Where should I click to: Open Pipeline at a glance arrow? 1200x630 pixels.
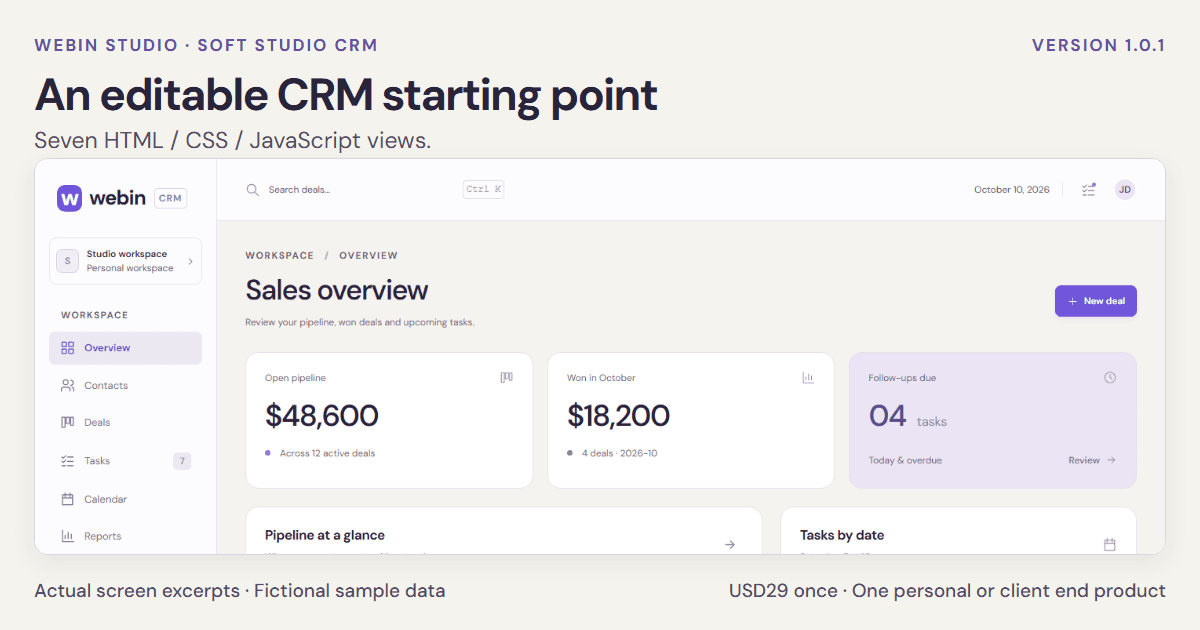(x=730, y=544)
